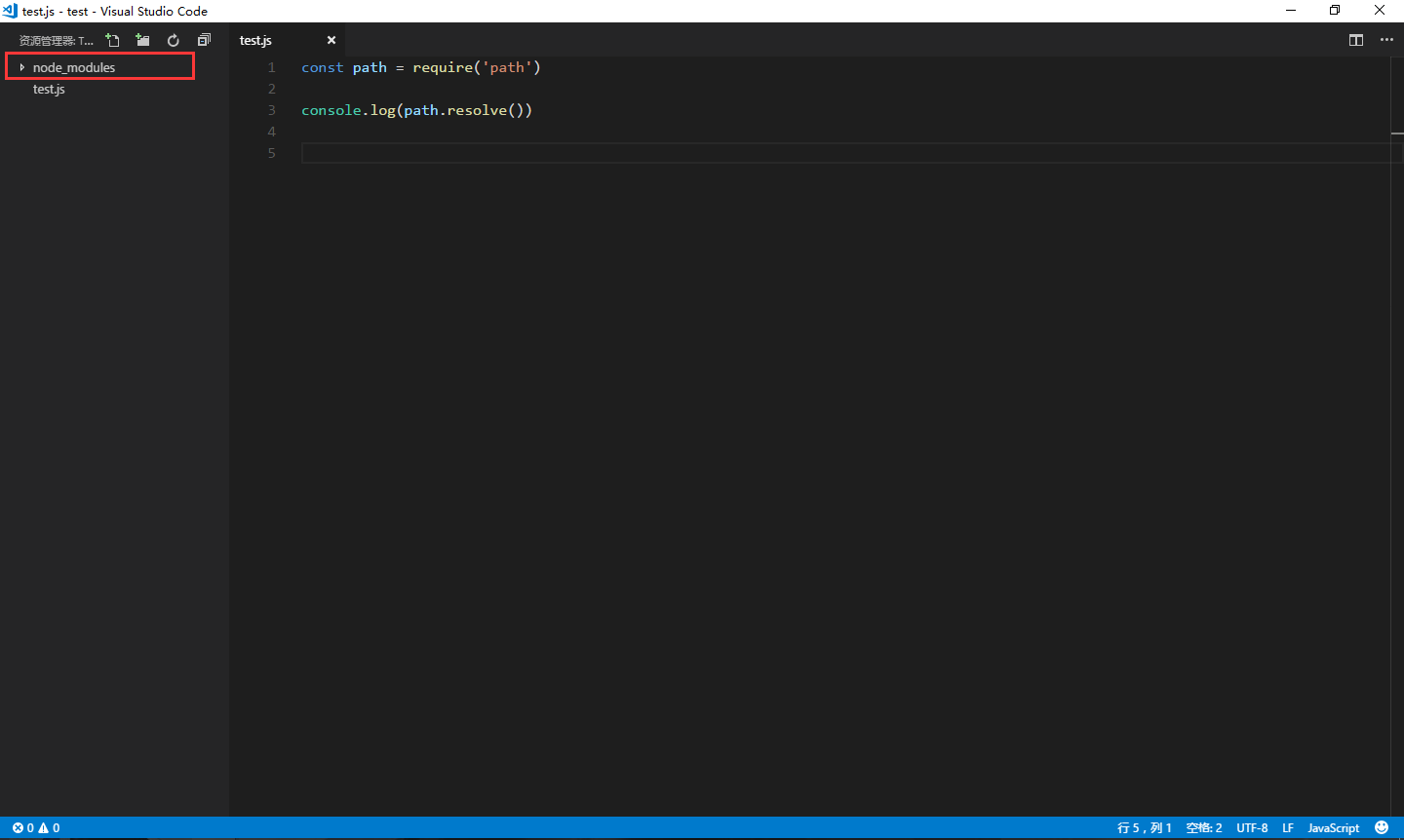
Task: Select JavaScript language mode in status bar
Action: point(1333,827)
